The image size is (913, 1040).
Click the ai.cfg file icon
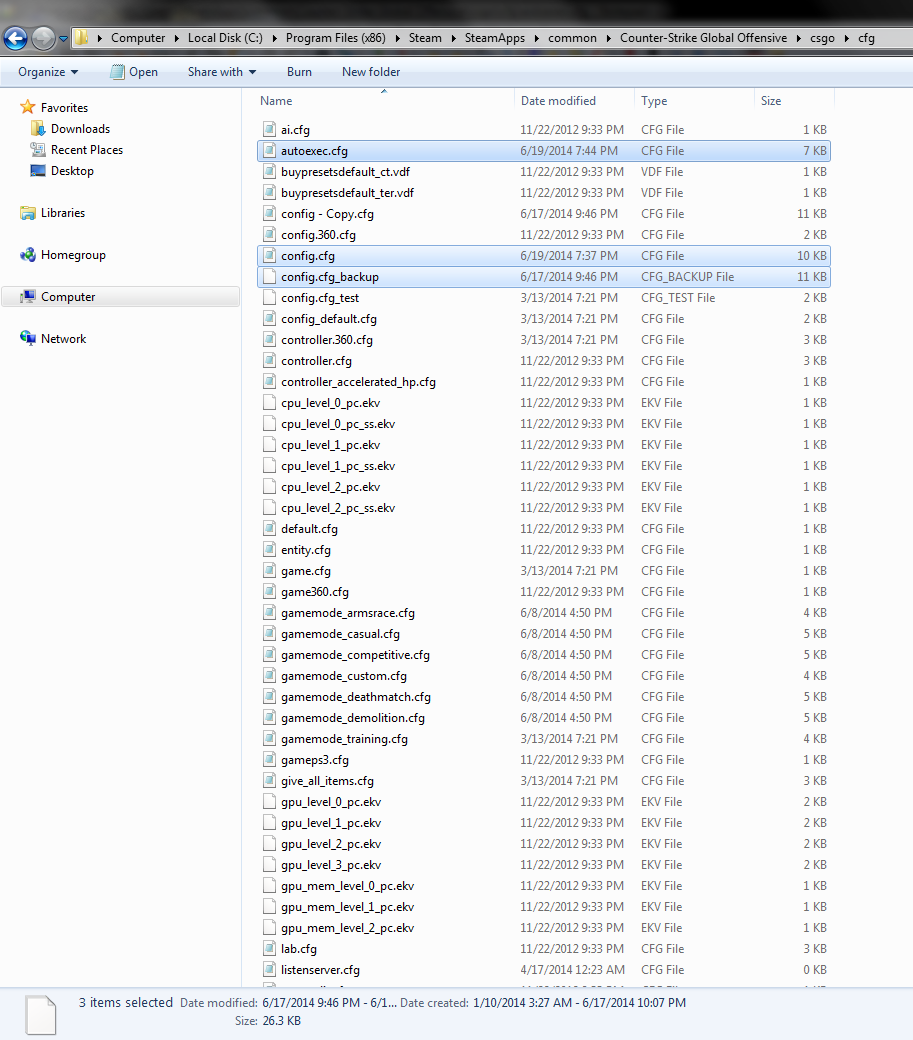269,129
